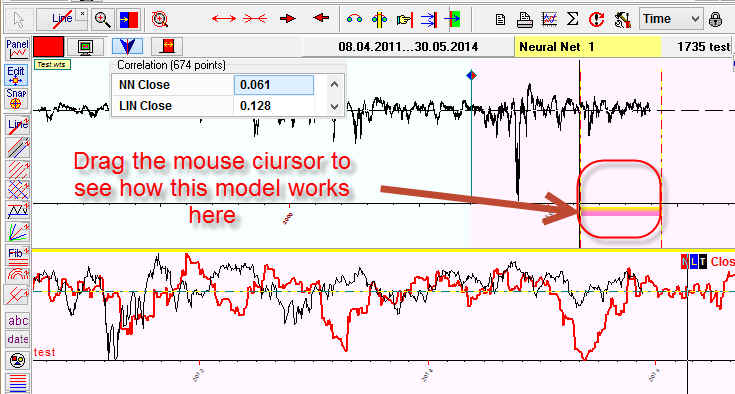Click the solid red color button

coord(48,47)
